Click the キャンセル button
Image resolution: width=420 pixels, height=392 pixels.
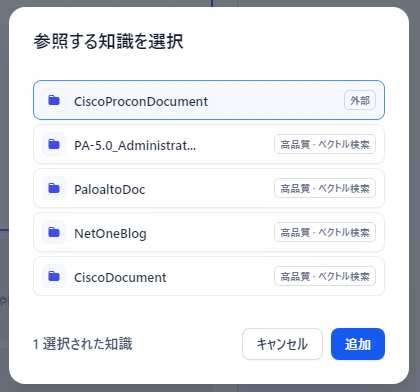(282, 344)
